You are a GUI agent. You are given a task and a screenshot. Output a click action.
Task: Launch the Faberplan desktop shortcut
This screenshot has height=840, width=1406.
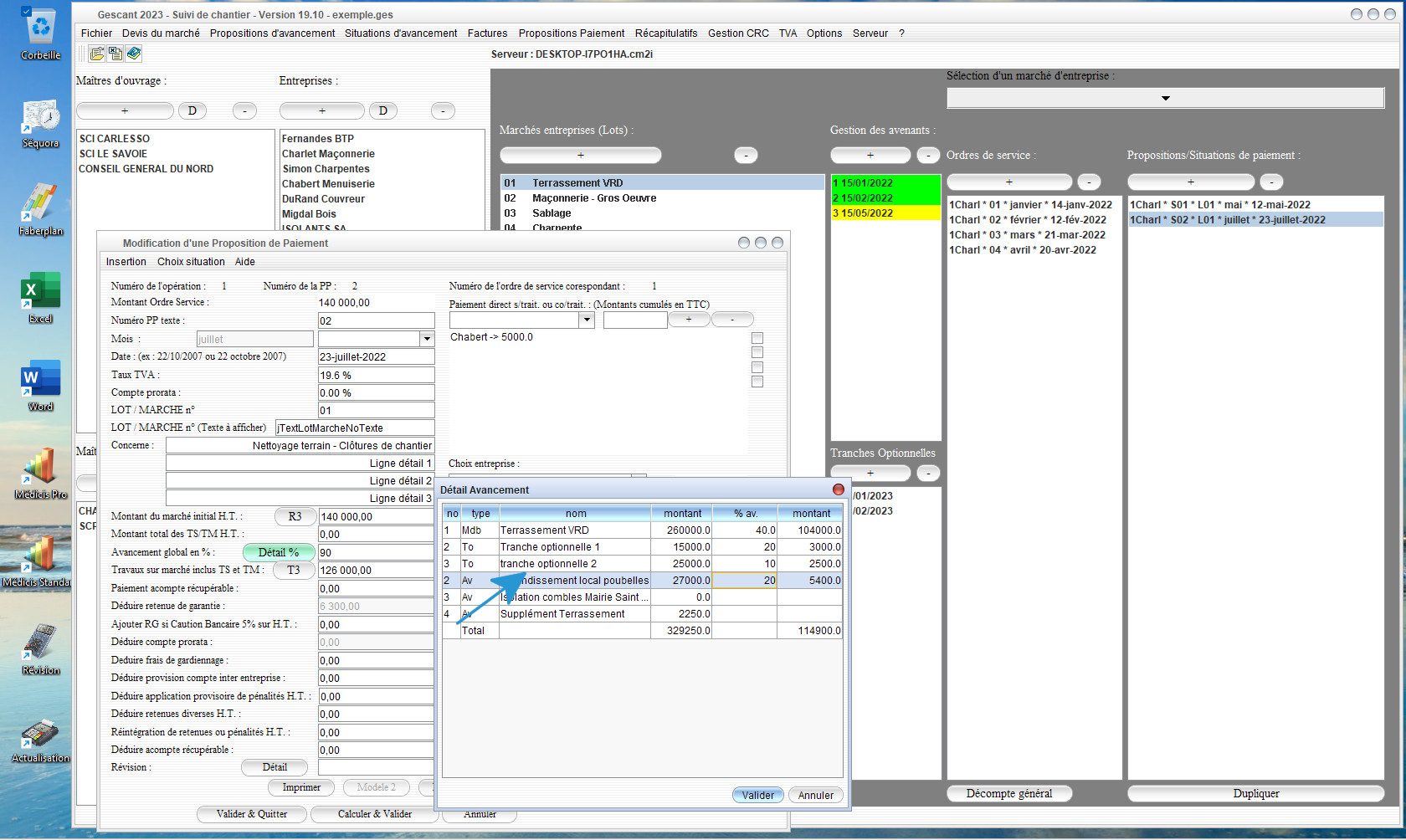coord(40,210)
